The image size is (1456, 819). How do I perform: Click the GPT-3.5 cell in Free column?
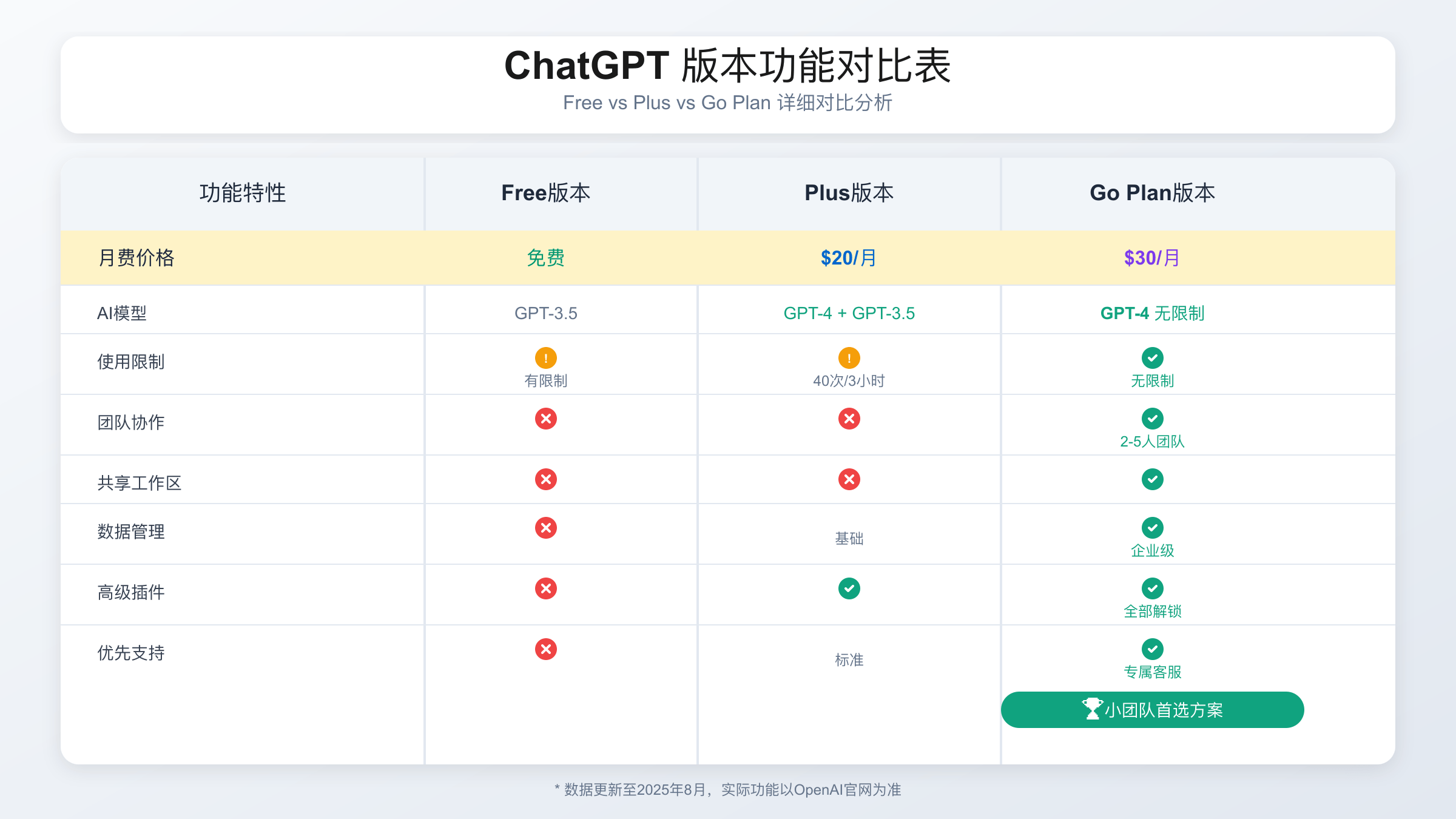pos(546,313)
